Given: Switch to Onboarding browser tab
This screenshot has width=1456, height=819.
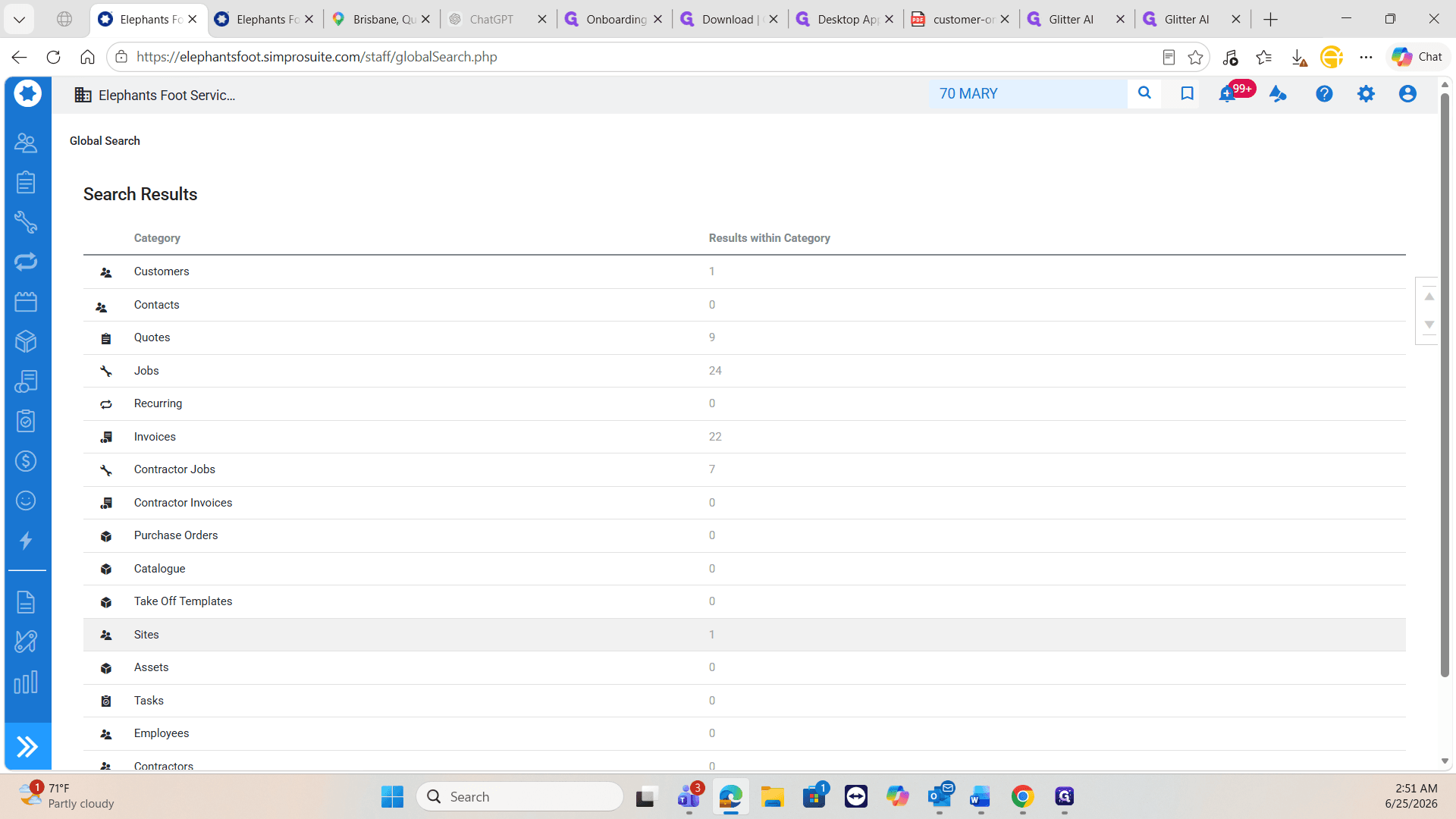Looking at the screenshot, I should (613, 20).
